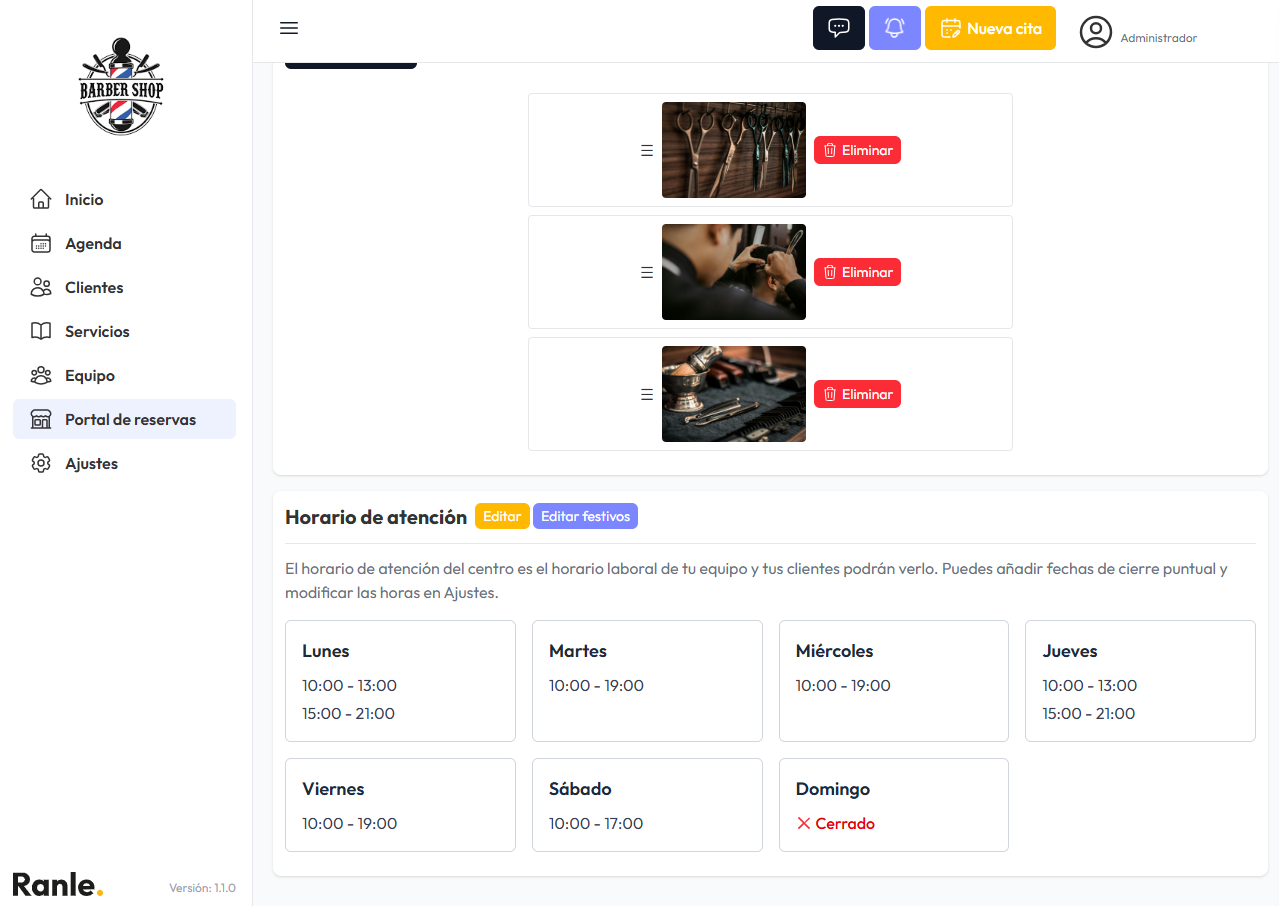Click the Administrador user avatar icon

point(1096,32)
